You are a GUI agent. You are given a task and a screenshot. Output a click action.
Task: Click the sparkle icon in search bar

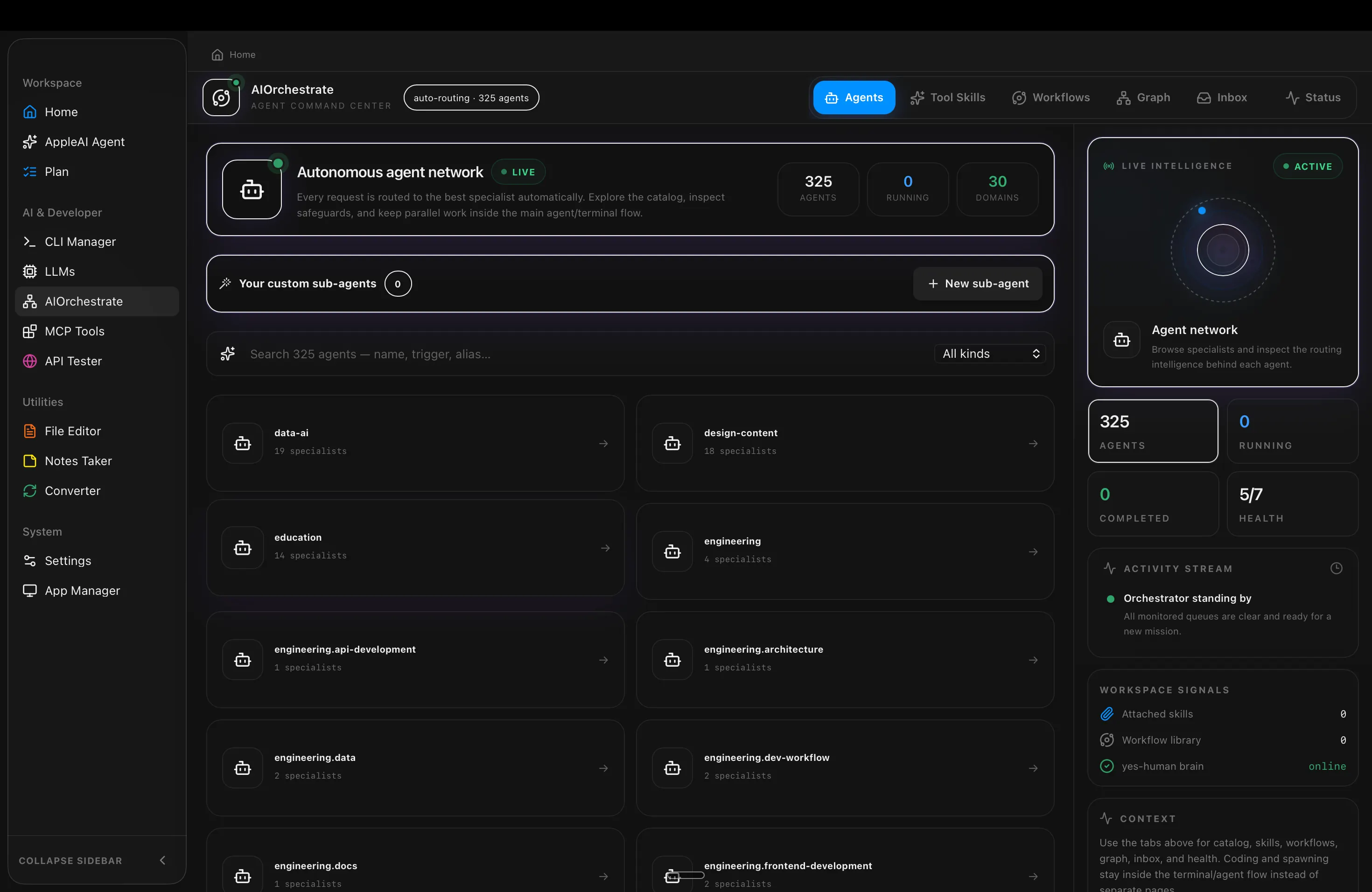[228, 354]
